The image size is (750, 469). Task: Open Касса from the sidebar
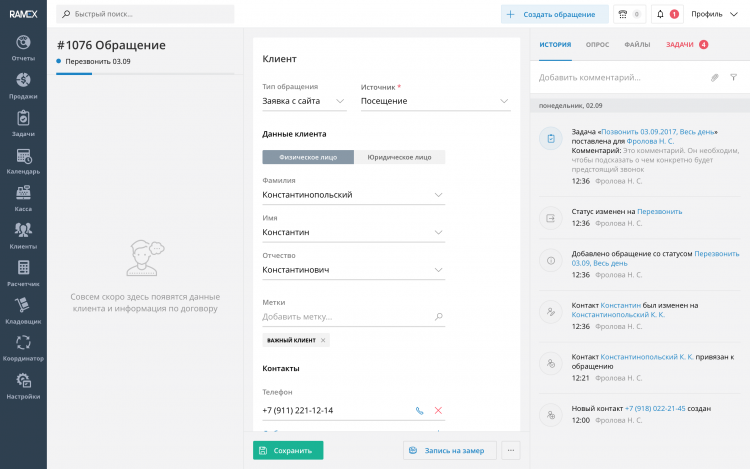point(23,199)
